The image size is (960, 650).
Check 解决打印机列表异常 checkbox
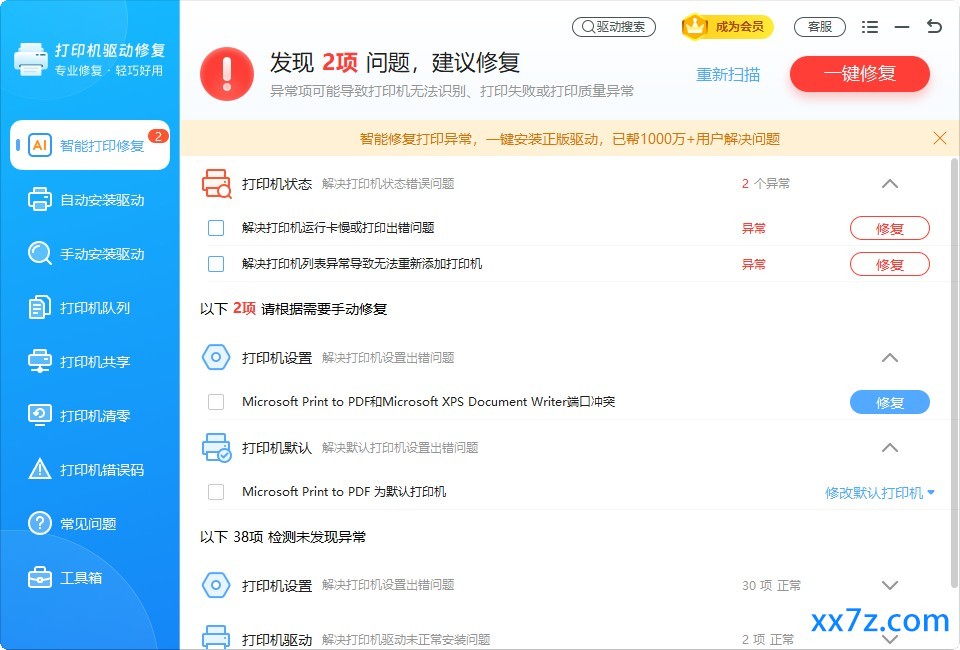pos(216,264)
